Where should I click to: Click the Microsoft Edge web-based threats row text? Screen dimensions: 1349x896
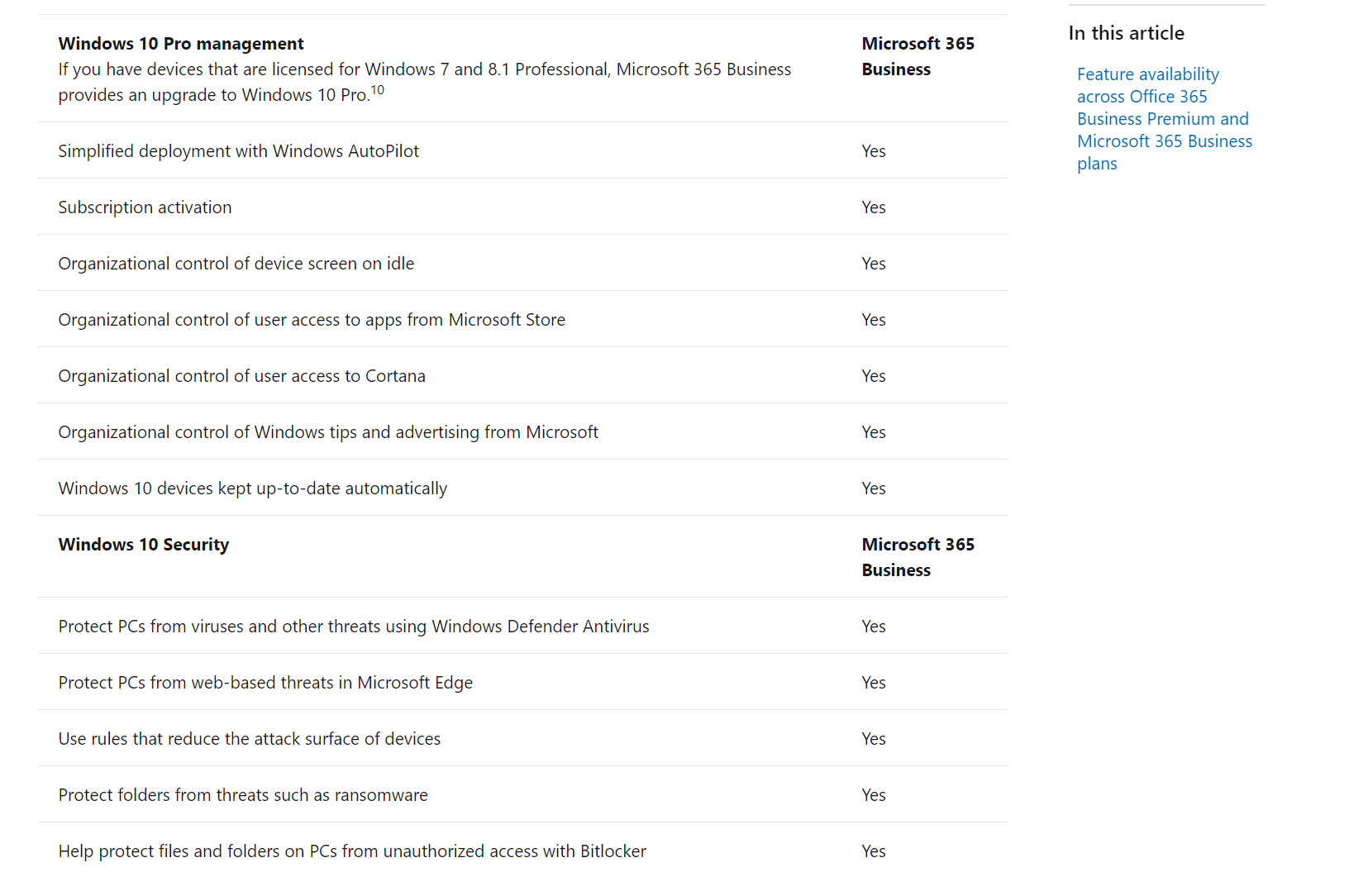(x=265, y=683)
